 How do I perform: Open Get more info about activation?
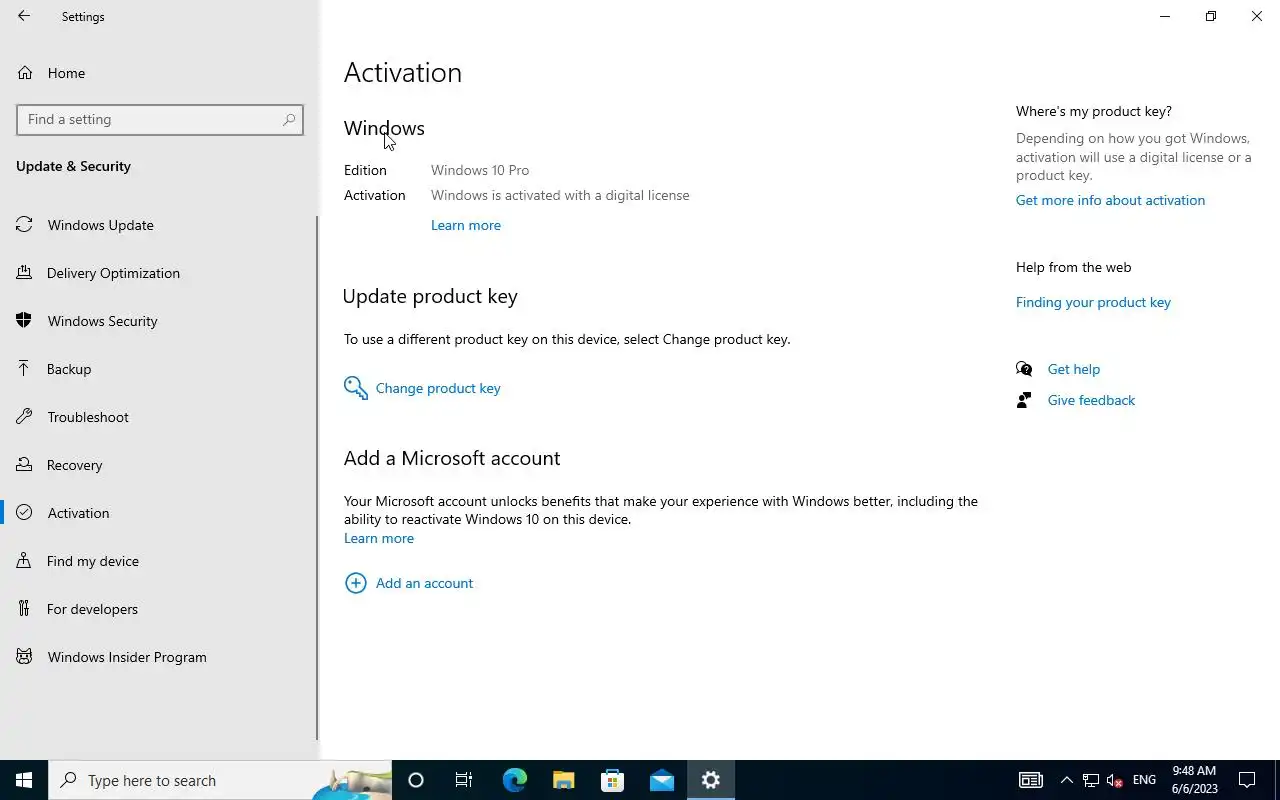coord(1110,200)
